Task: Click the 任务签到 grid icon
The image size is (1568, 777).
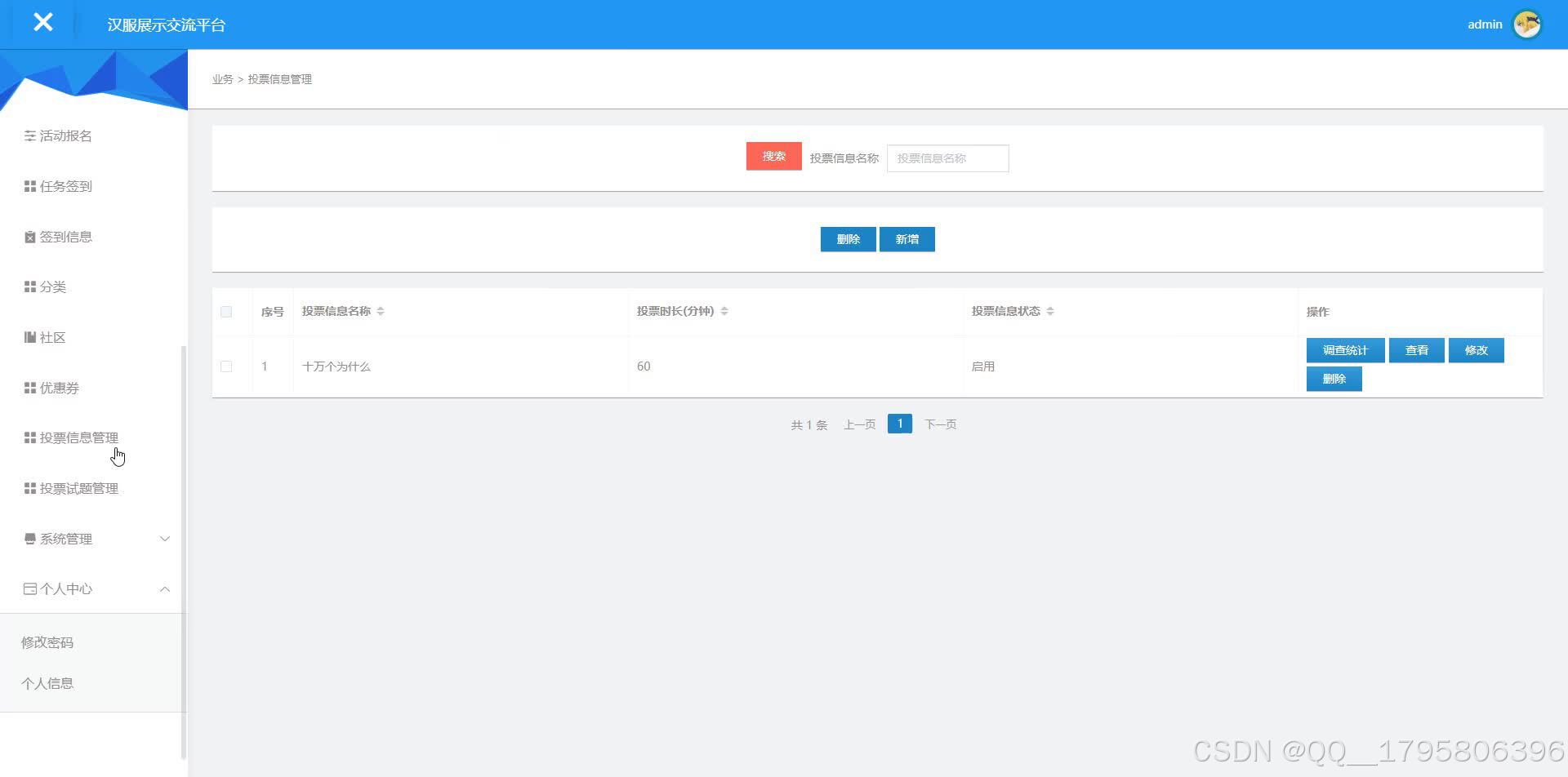Action: (x=29, y=186)
